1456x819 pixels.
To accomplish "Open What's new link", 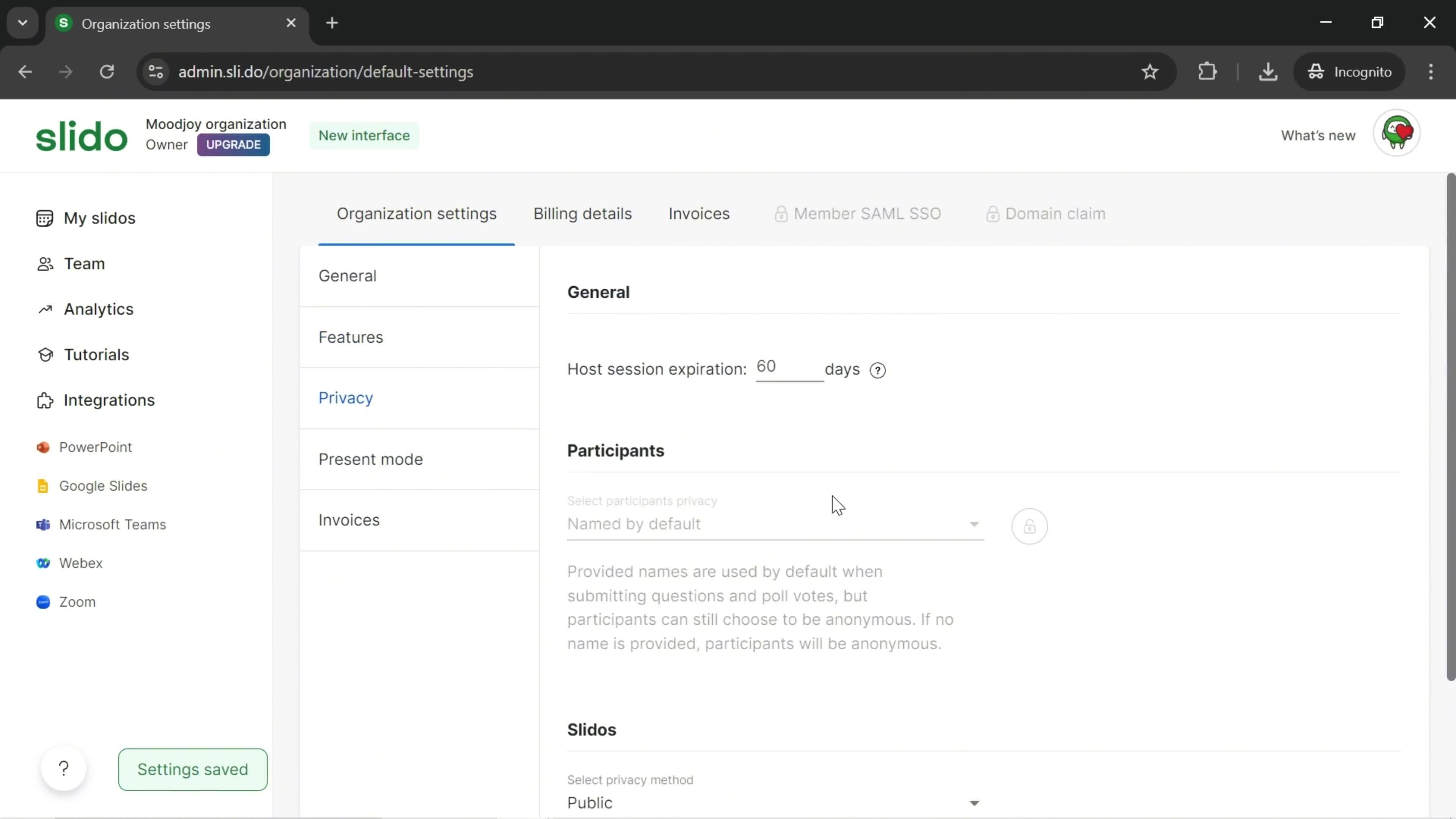I will [1318, 136].
